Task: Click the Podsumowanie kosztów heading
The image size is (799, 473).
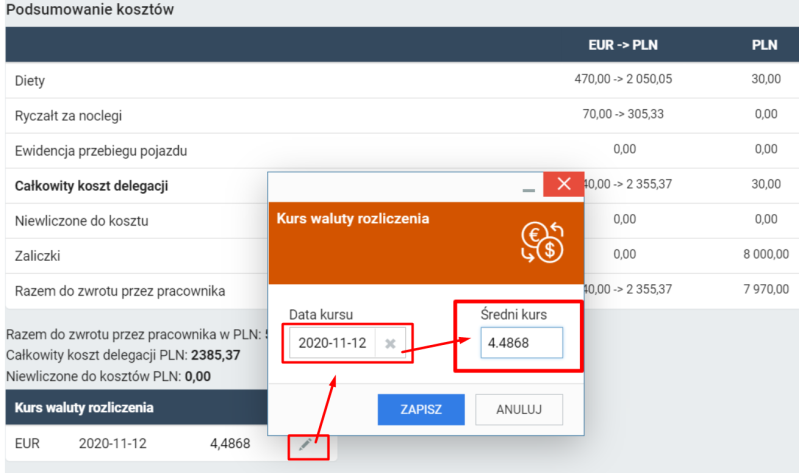Action: pyautogui.click(x=90, y=9)
